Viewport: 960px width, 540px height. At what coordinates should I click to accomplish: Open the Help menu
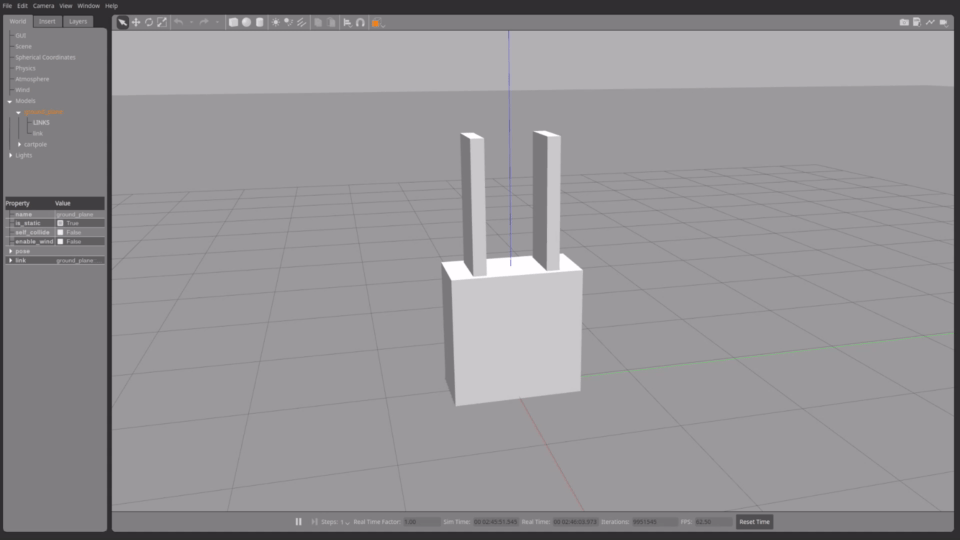coord(111,6)
